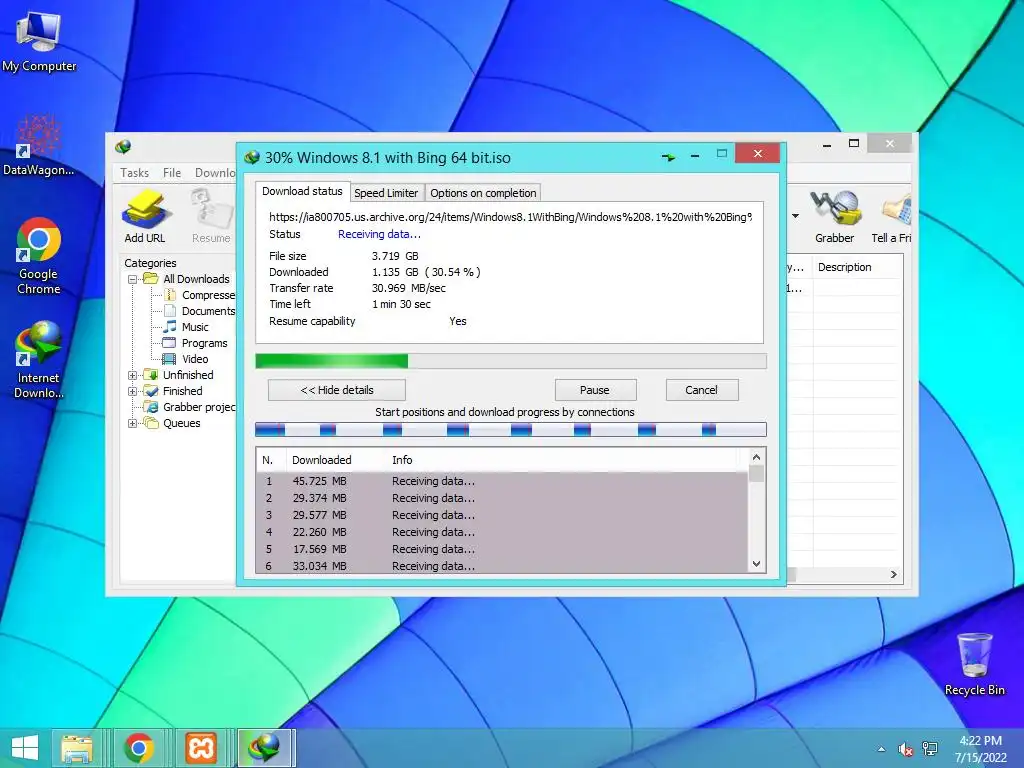
Task: Select connection row 6 with 33.034 MB
Action: click(502, 566)
